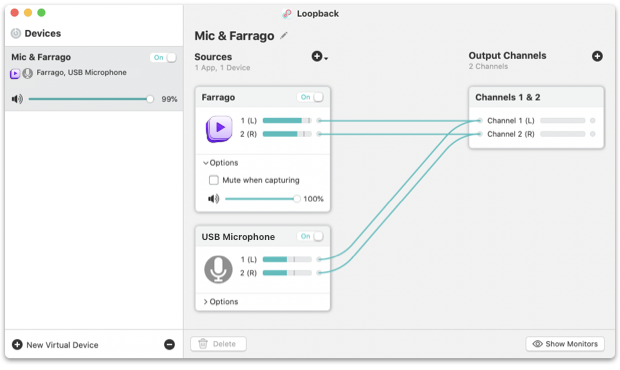Click the USB Microphone icon in Sources
This screenshot has width=620, height=370.
(218, 269)
